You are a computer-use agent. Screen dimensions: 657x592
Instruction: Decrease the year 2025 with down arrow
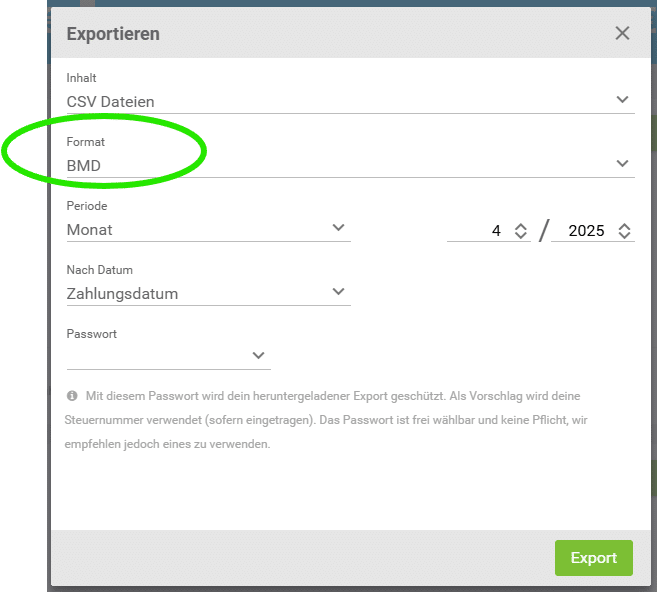[x=624, y=235]
